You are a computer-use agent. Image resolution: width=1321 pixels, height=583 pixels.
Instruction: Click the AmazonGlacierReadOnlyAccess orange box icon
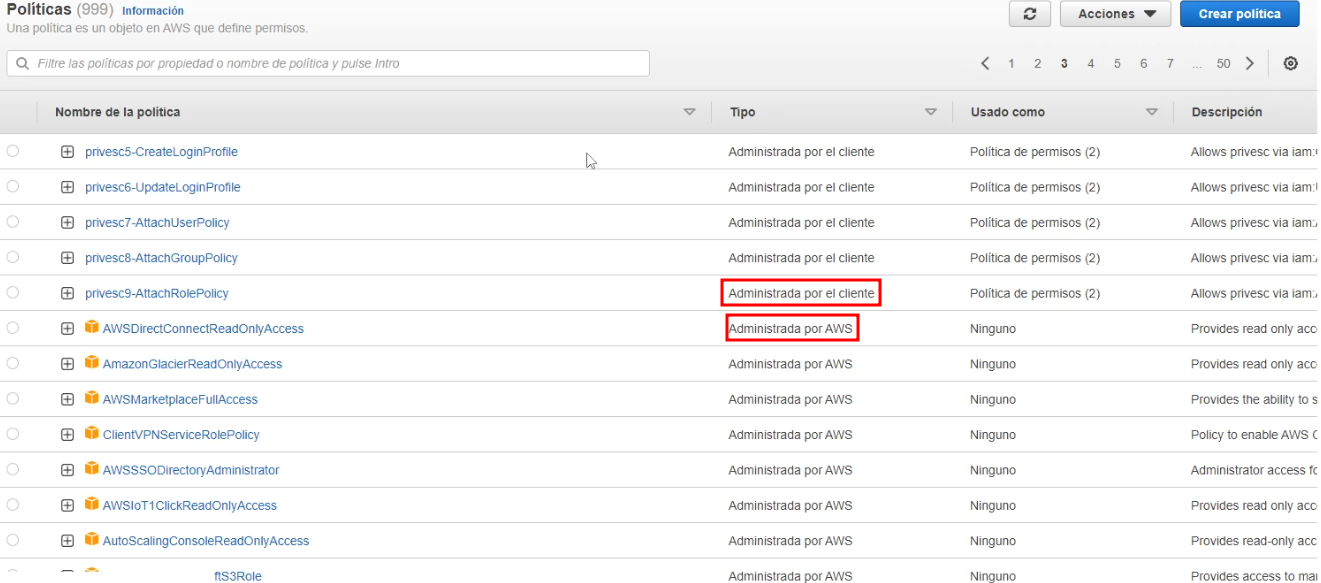click(x=92, y=363)
